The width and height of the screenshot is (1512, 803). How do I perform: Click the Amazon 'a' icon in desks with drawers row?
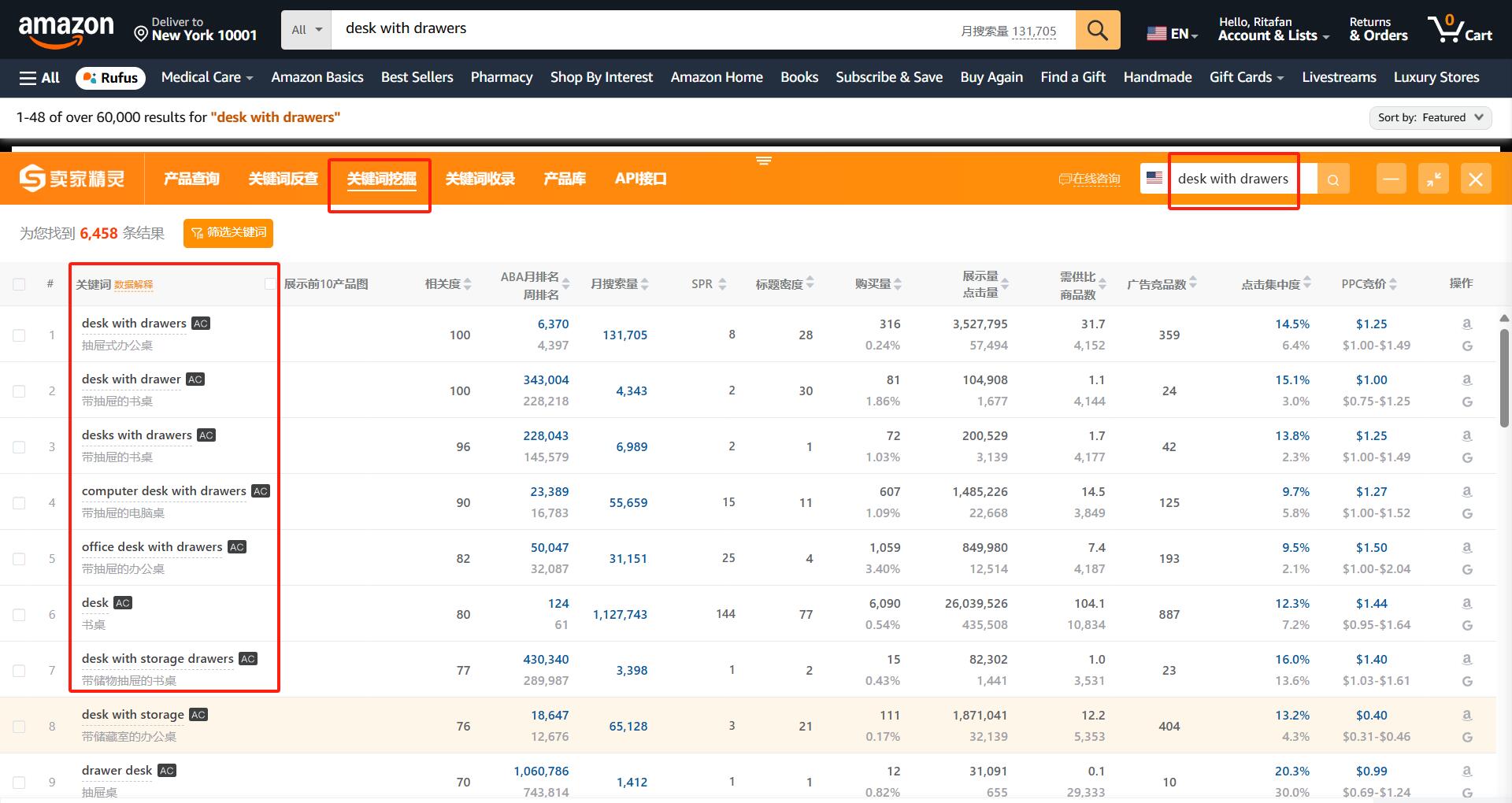pyautogui.click(x=1467, y=435)
